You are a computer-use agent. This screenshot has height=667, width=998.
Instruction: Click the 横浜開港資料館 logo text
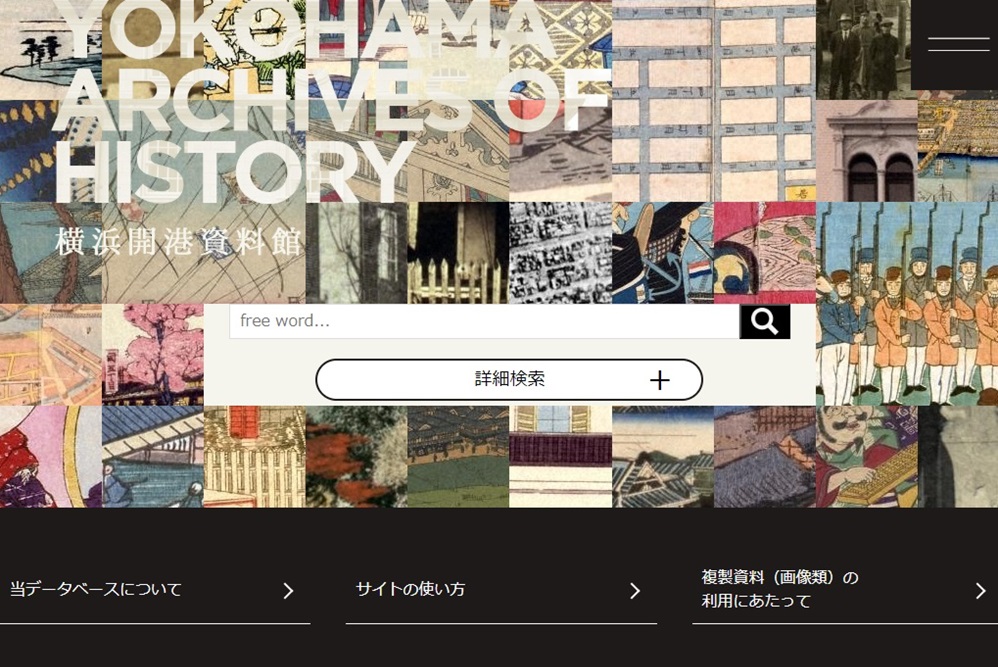(178, 242)
